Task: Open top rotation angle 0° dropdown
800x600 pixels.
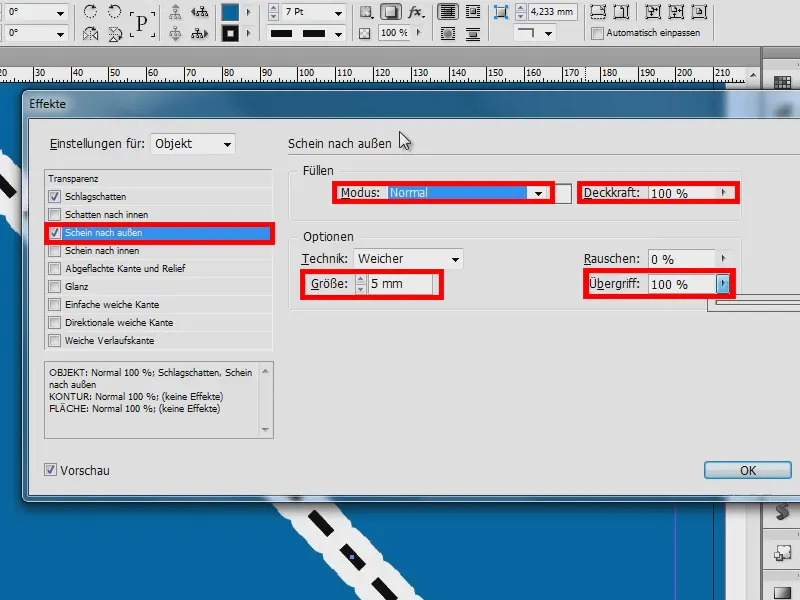Action: (x=60, y=12)
